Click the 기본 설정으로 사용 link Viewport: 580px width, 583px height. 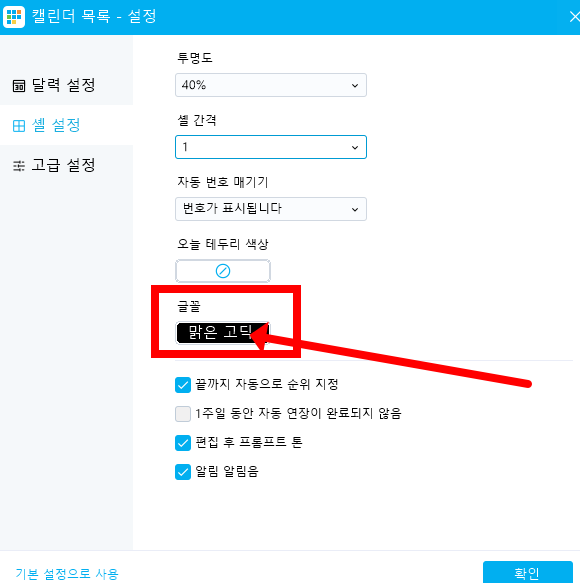point(67,574)
